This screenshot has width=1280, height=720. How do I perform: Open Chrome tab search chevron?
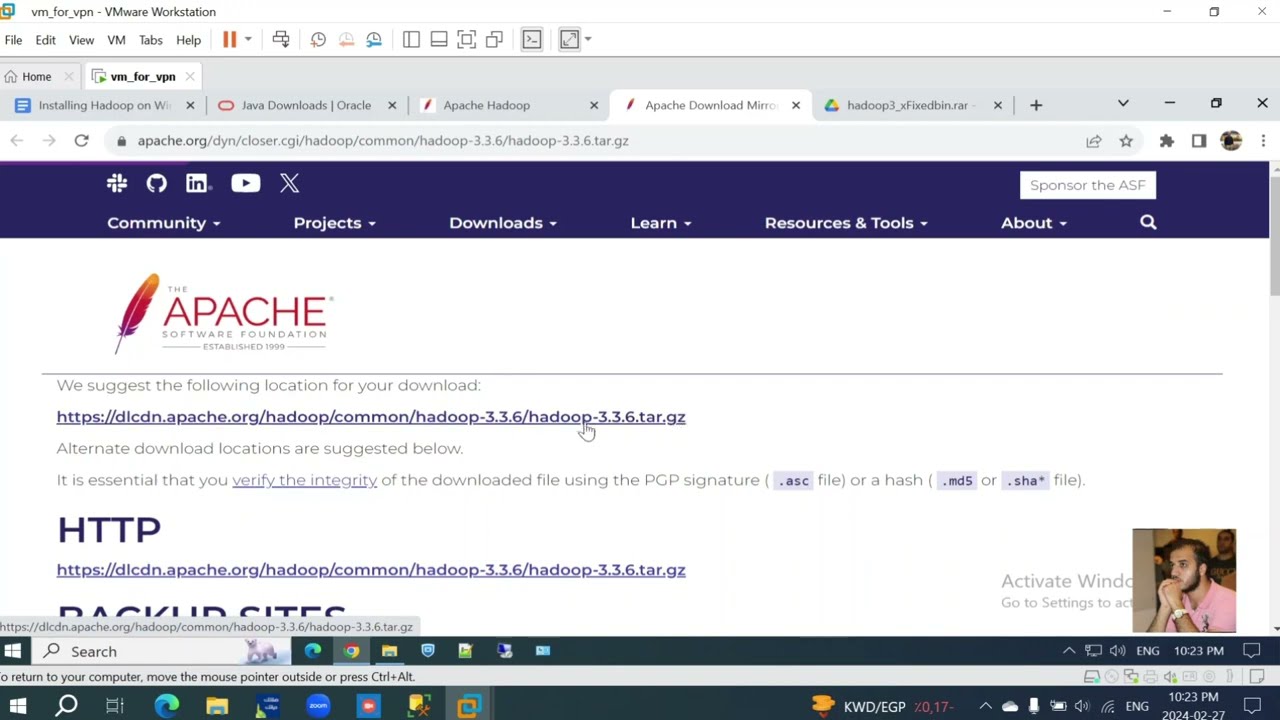[x=1123, y=104]
